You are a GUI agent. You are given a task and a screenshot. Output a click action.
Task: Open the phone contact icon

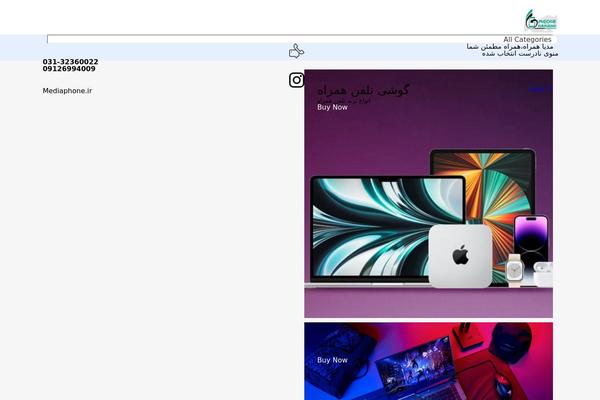296,51
